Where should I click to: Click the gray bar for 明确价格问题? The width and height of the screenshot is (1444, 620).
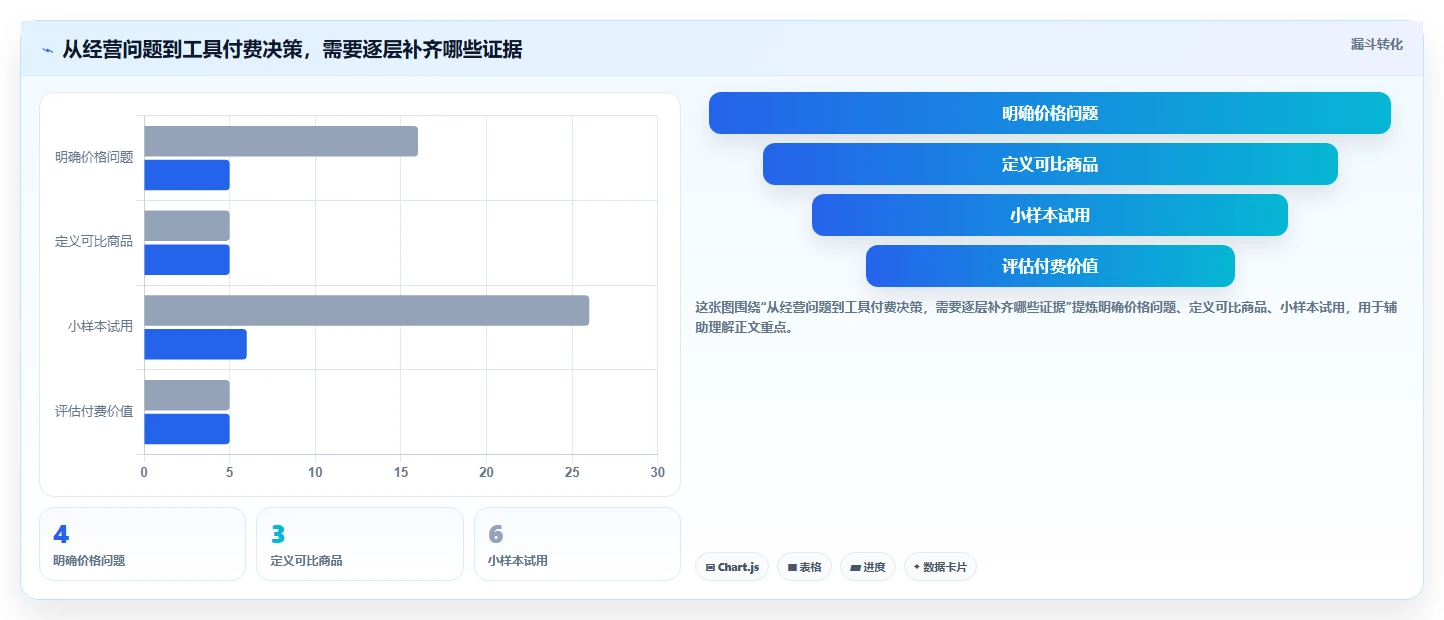click(281, 141)
